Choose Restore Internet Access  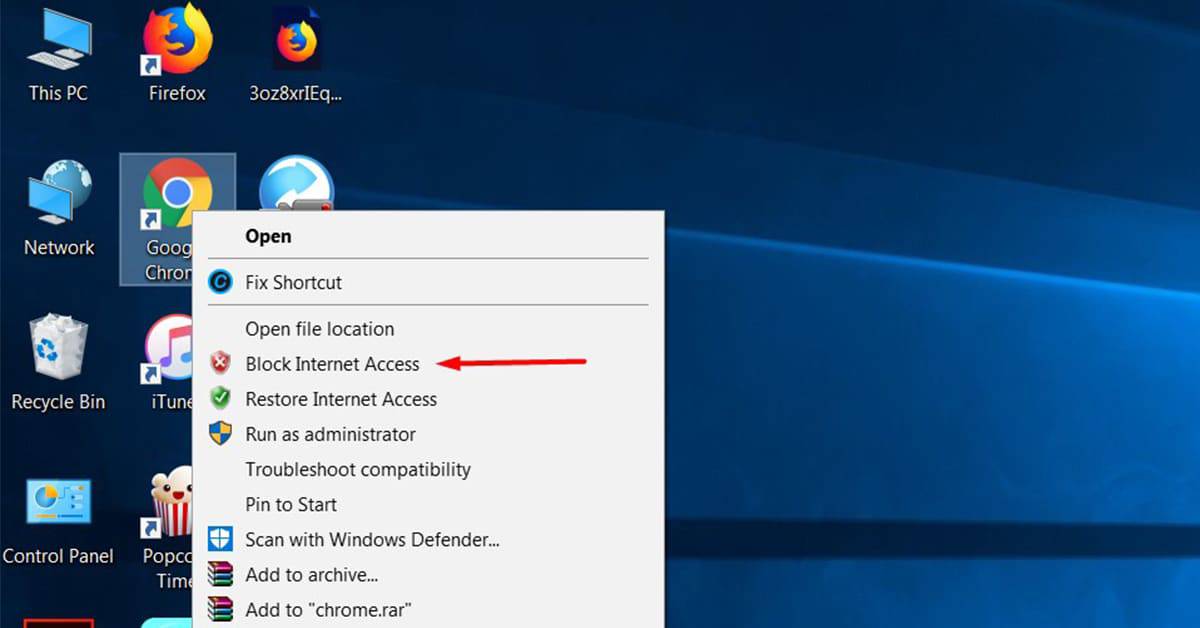(x=427, y=399)
